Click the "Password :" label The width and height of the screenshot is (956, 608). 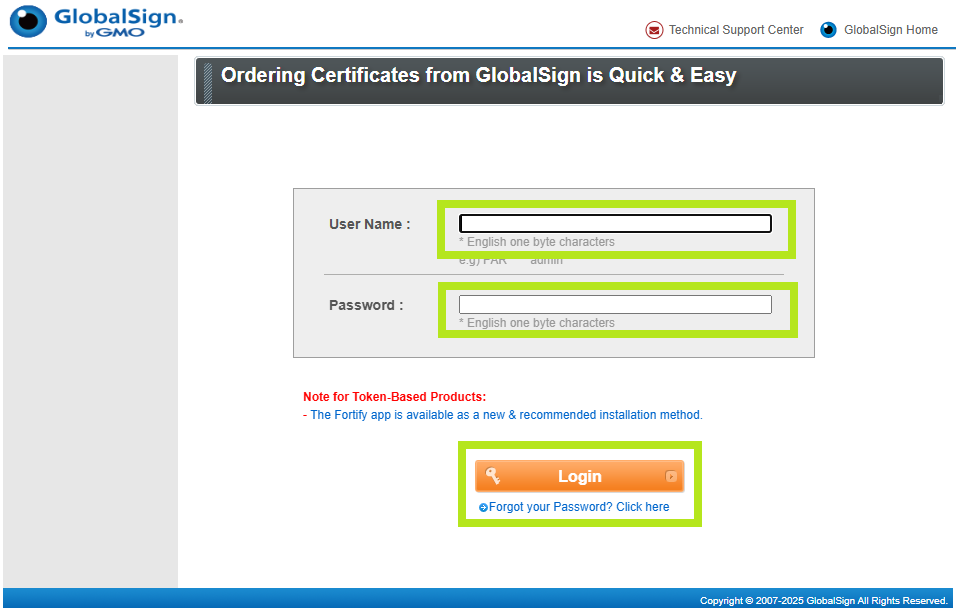366,305
